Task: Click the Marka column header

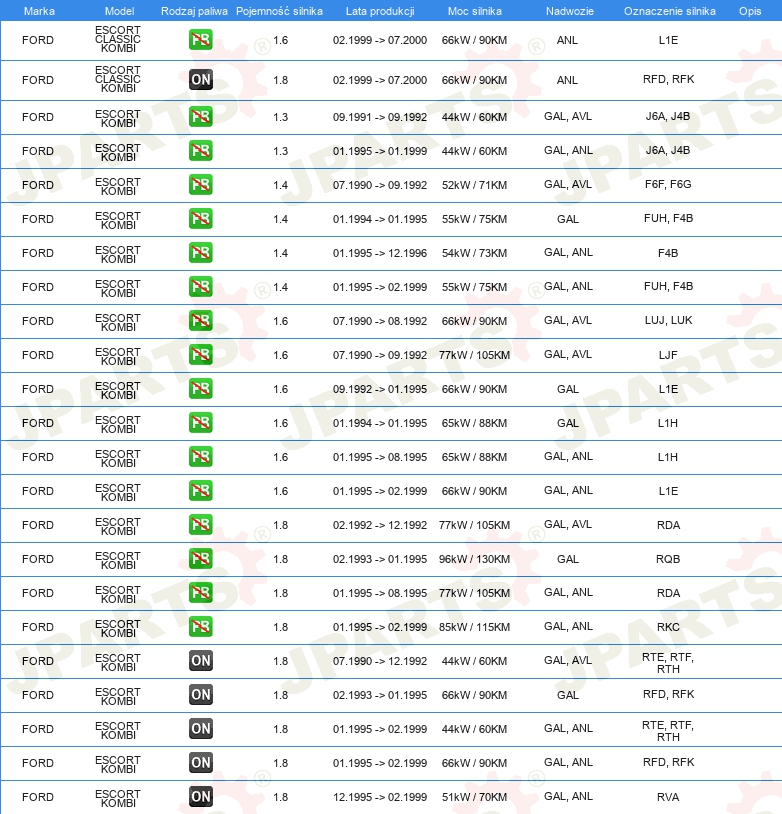Action: (x=39, y=11)
